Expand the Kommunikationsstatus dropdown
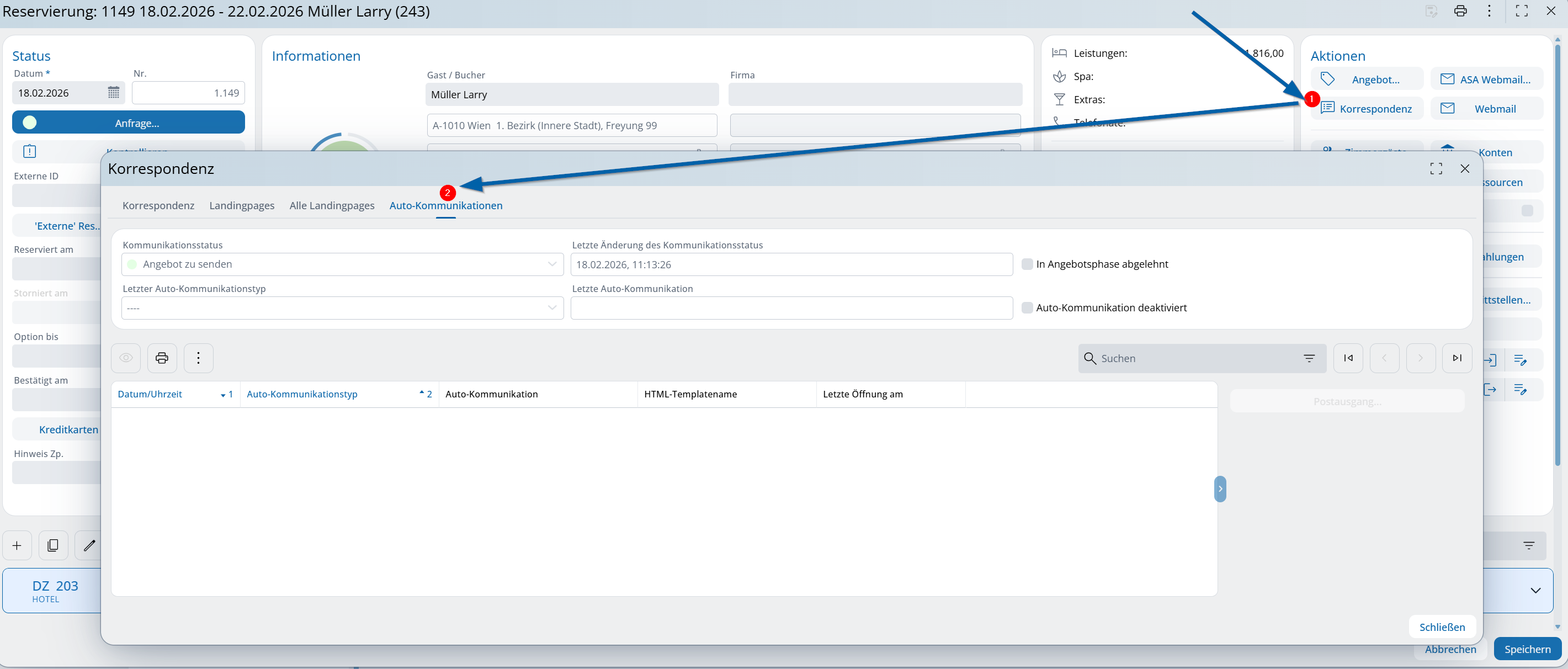This screenshot has height=669, width=1568. tap(551, 264)
